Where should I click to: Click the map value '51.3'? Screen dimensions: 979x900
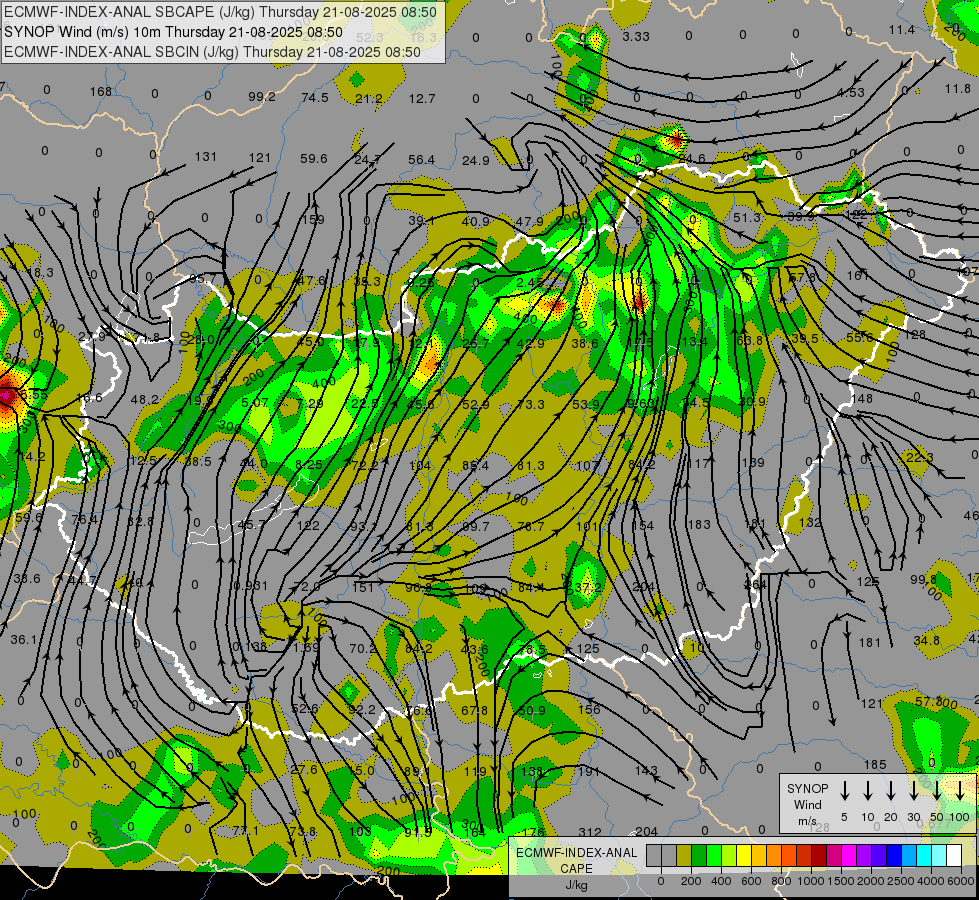tap(747, 217)
